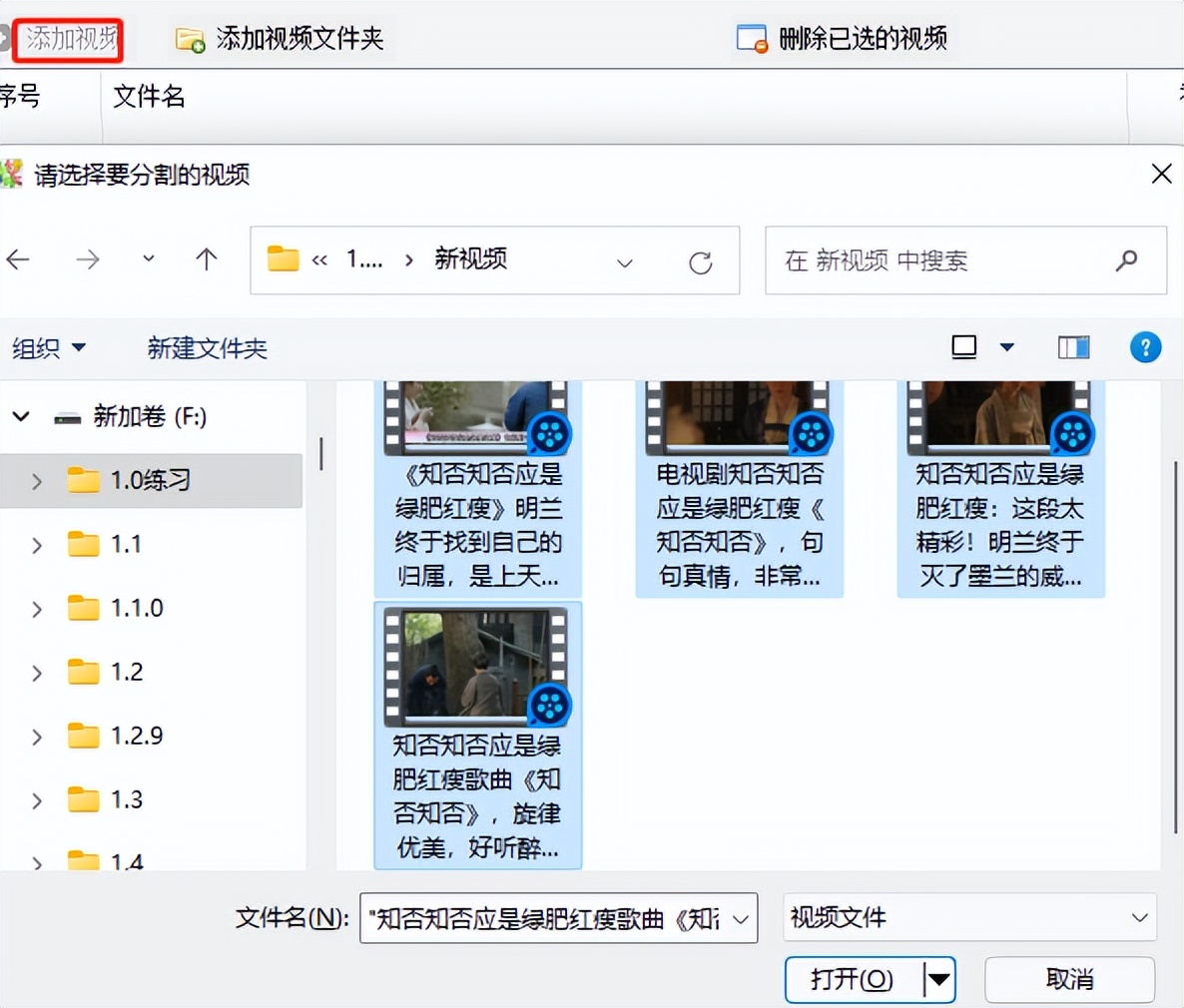Screen dimensions: 1184x1008
Task: Click the up-one-level arrow icon
Action: tap(205, 259)
